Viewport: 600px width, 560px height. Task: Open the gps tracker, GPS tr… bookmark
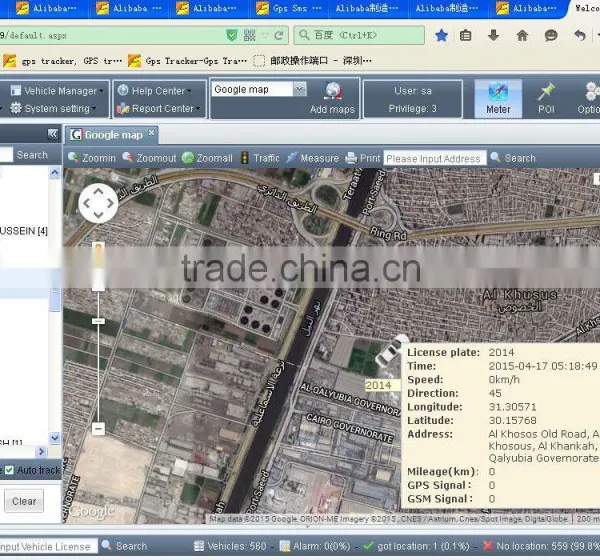coord(63,61)
